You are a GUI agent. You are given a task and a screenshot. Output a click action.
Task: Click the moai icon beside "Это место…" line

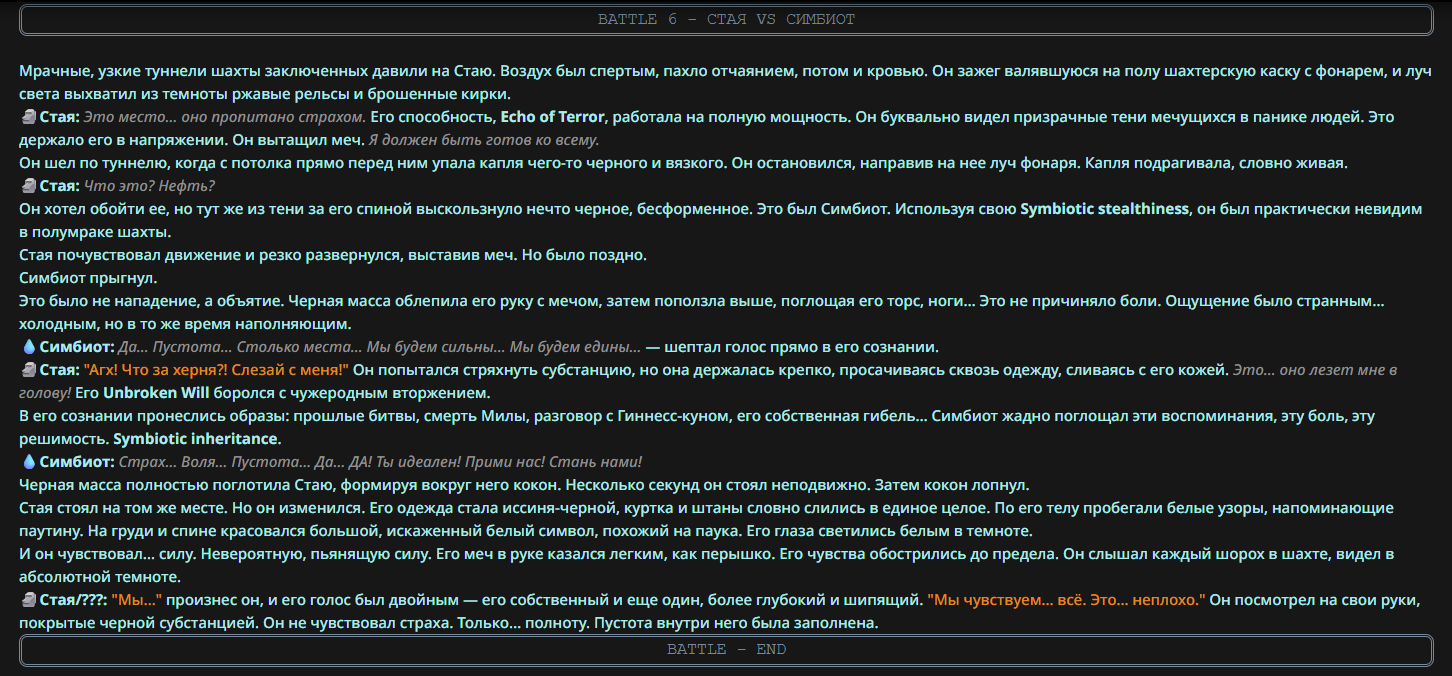click(28, 118)
